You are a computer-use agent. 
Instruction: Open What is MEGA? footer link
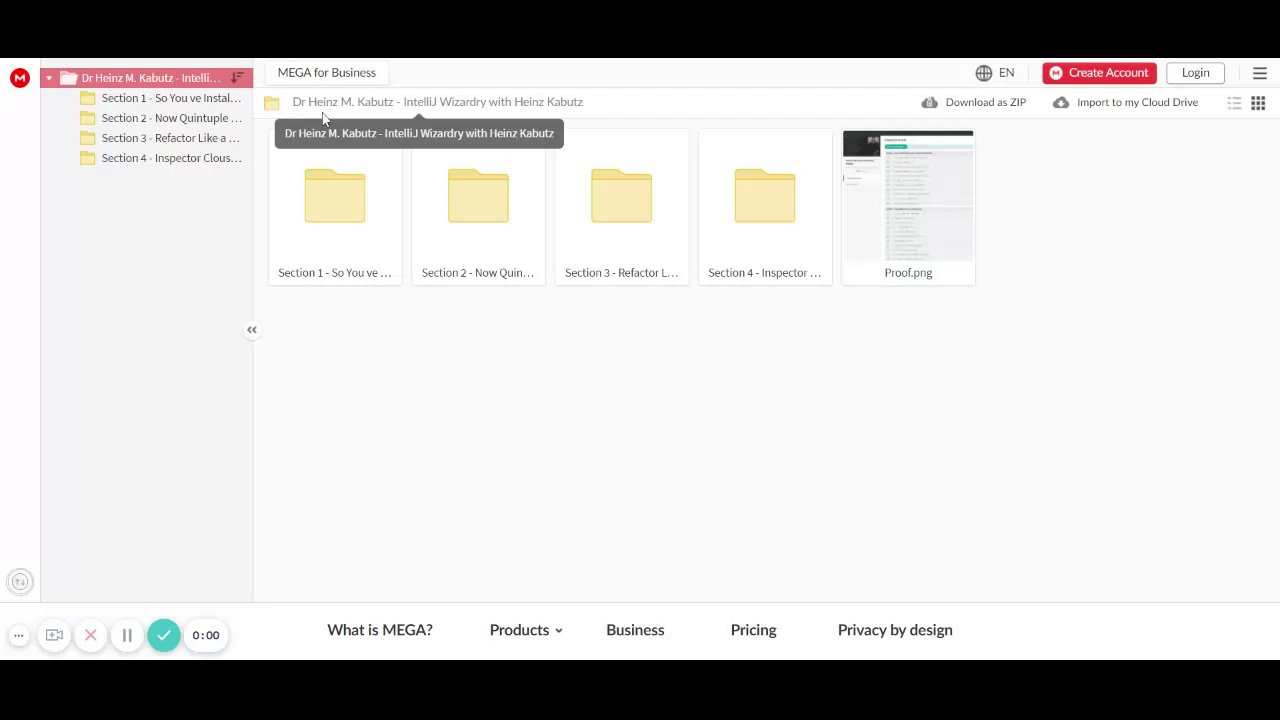point(380,630)
